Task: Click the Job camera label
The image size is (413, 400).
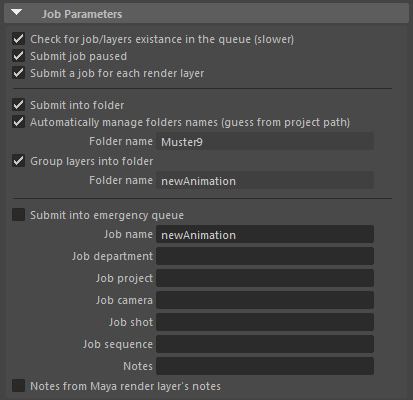Action: click(x=124, y=300)
